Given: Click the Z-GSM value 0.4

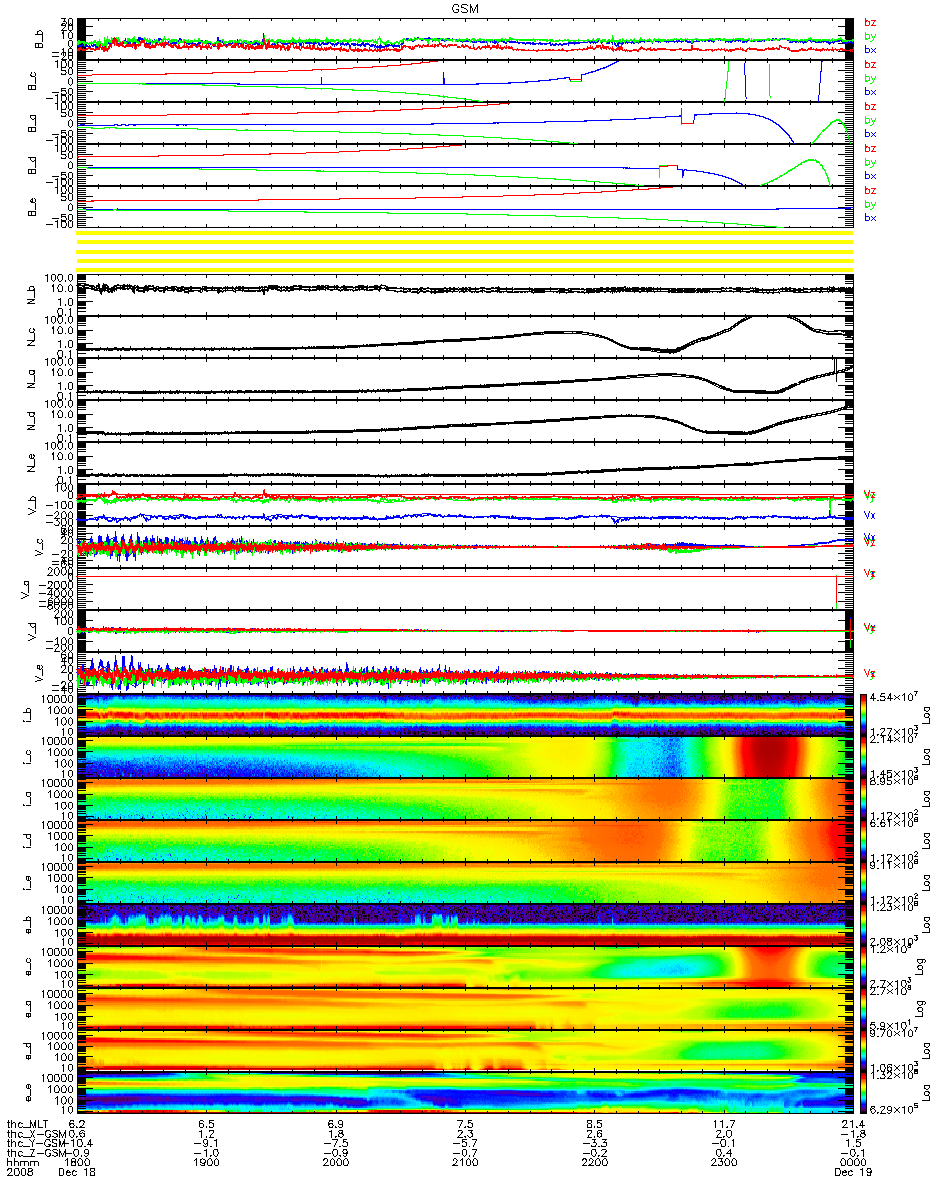Looking at the screenshot, I should coord(724,1155).
